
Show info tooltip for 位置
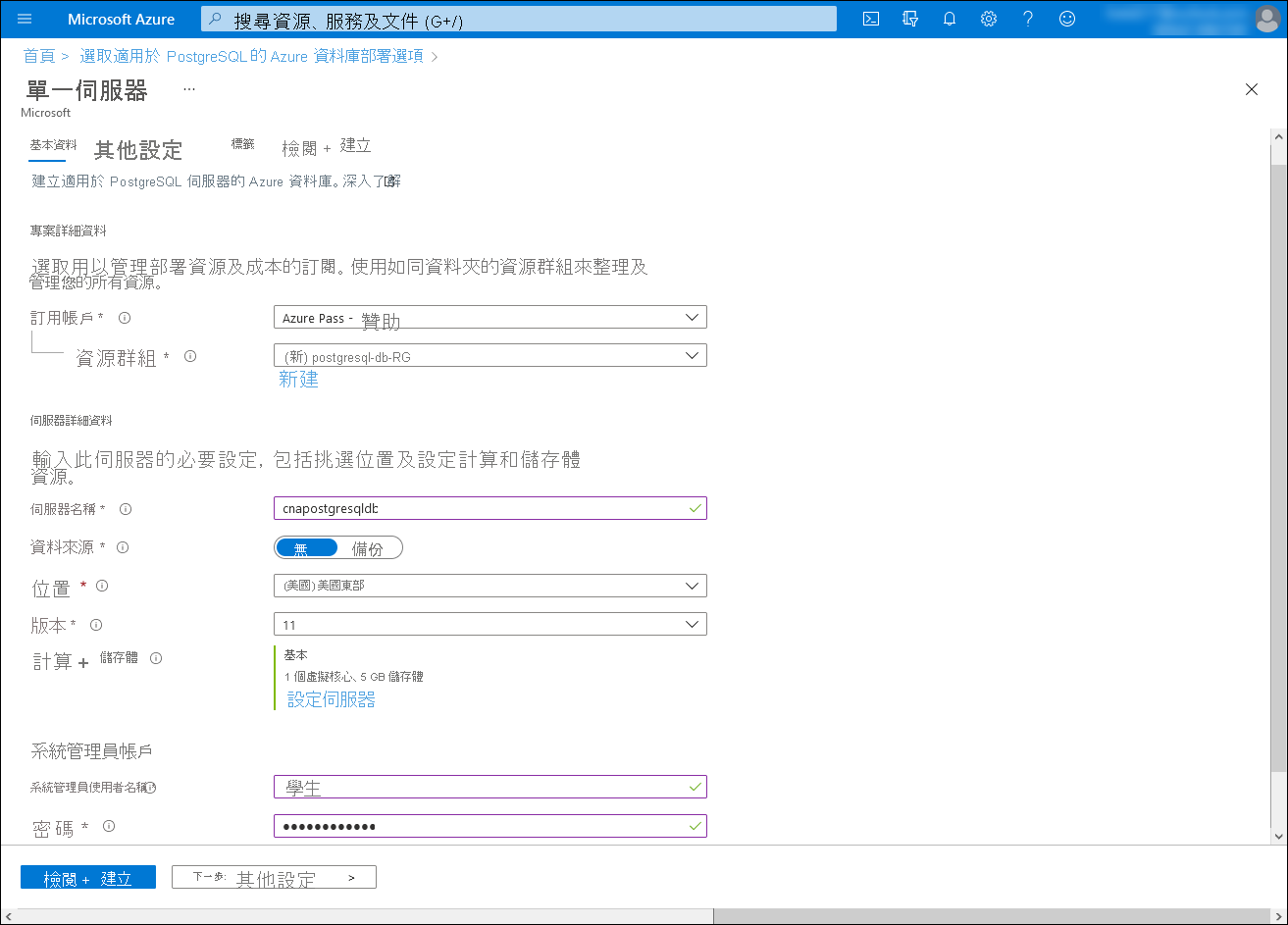(102, 586)
